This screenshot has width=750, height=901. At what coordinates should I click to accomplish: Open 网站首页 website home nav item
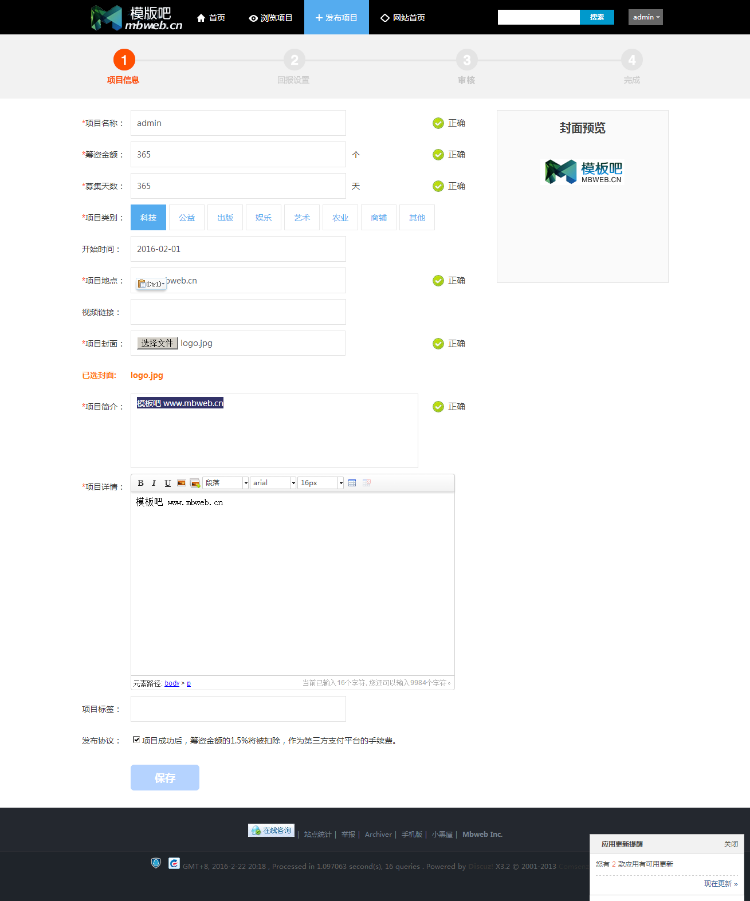[403, 18]
